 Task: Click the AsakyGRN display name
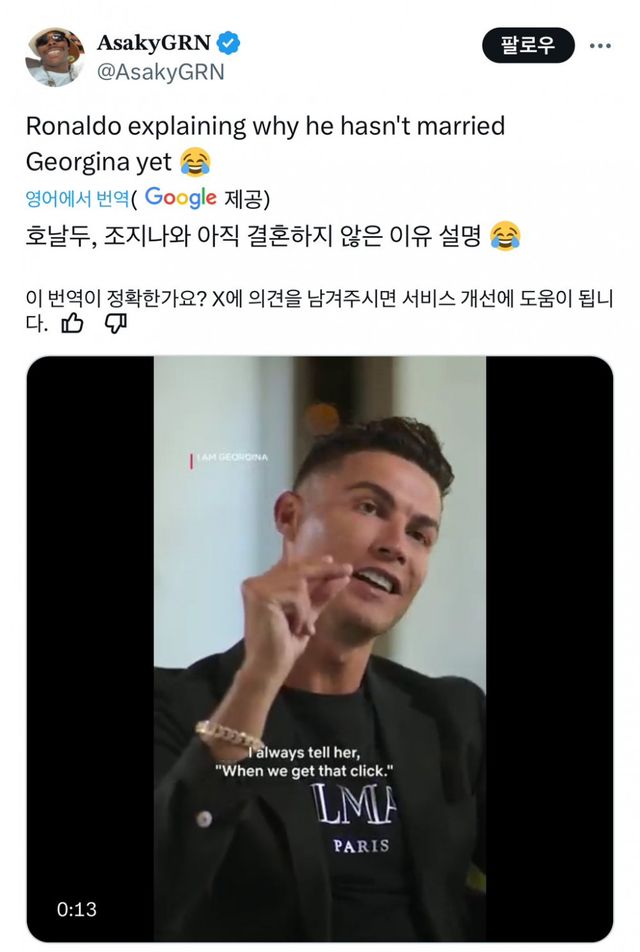(154, 44)
